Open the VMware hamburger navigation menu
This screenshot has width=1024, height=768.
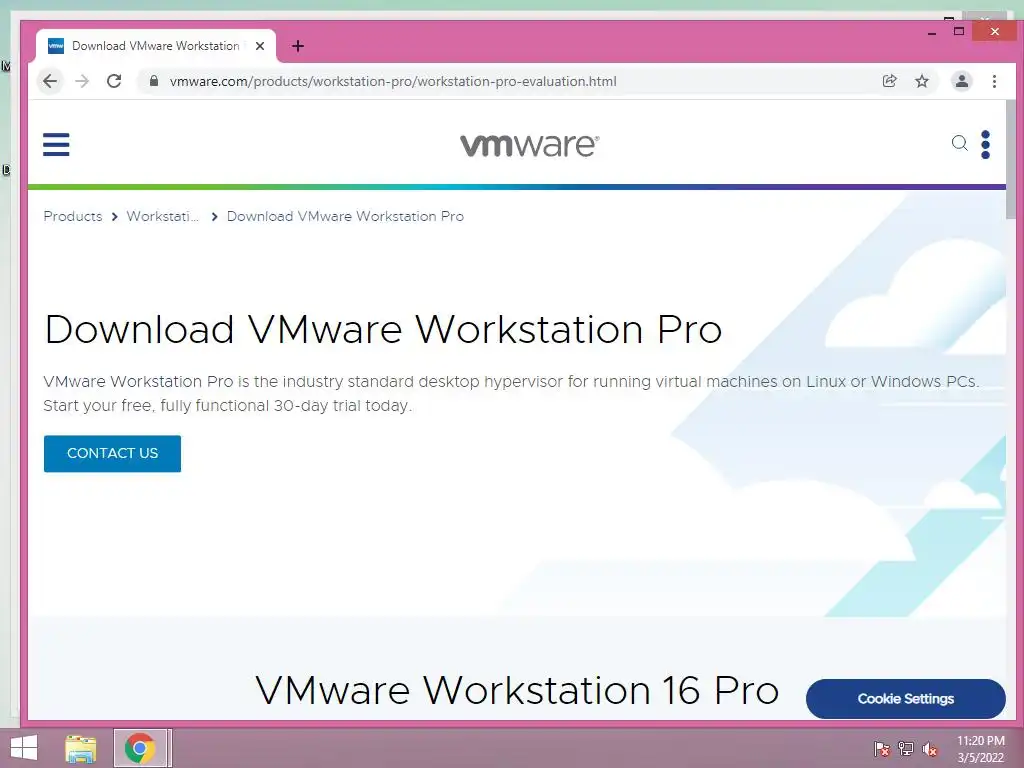point(56,144)
